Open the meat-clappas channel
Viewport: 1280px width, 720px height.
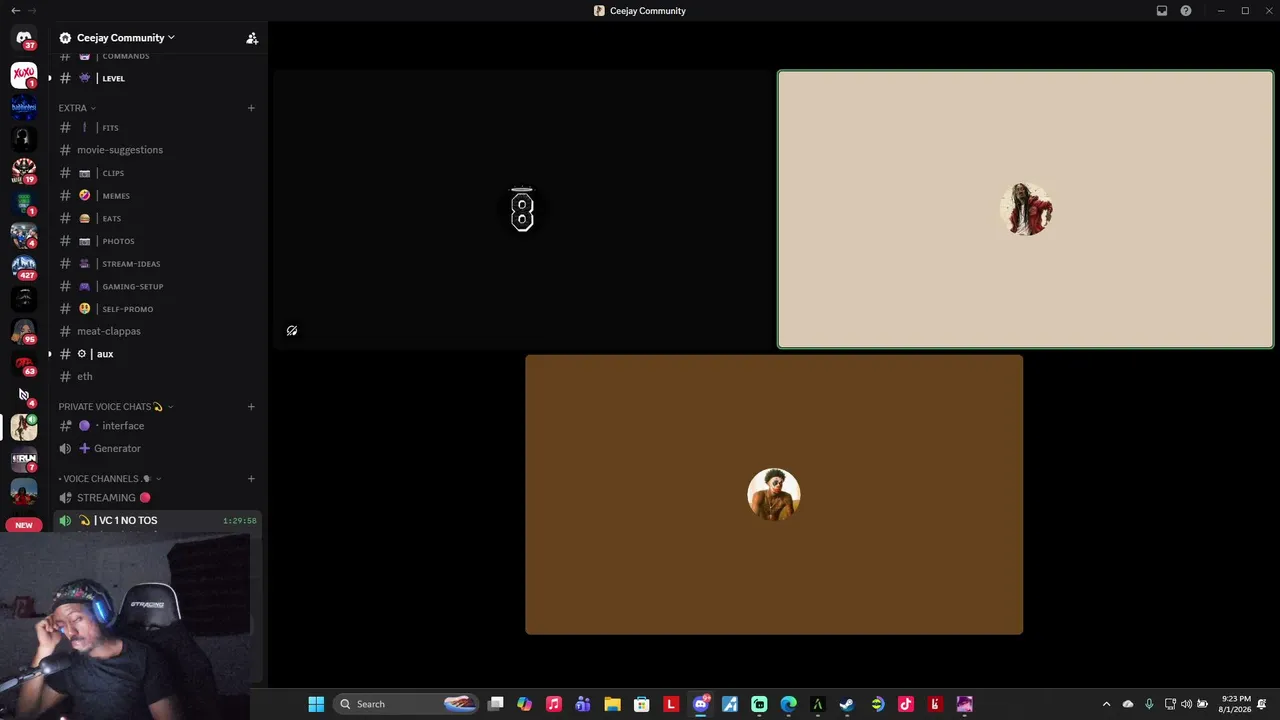pyautogui.click(x=156, y=331)
